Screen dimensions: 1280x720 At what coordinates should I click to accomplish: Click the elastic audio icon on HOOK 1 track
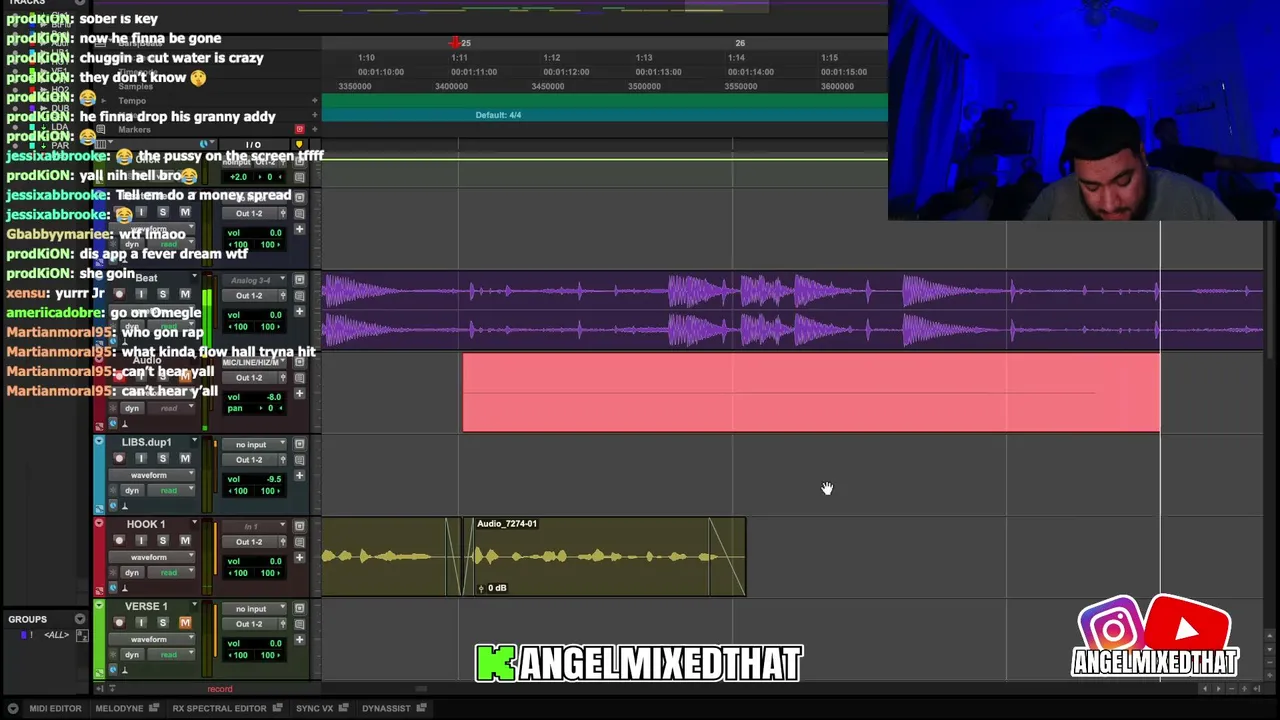click(124, 588)
